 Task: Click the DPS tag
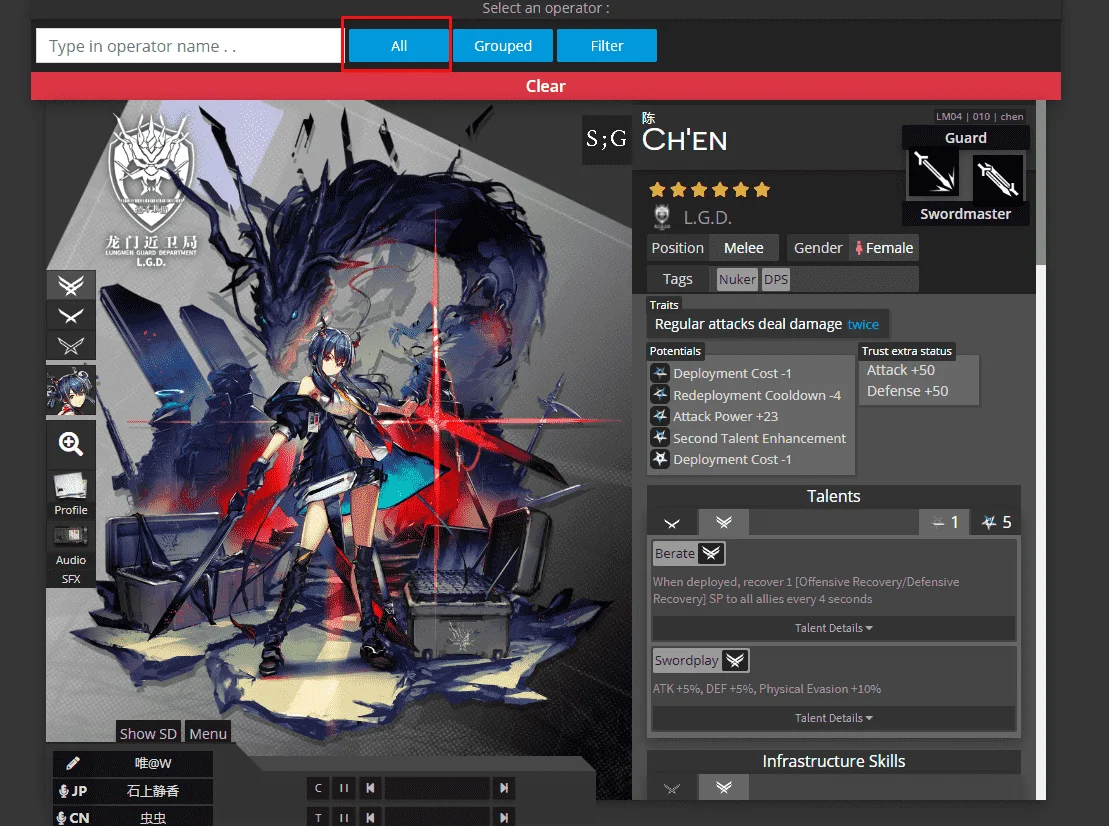(x=776, y=279)
